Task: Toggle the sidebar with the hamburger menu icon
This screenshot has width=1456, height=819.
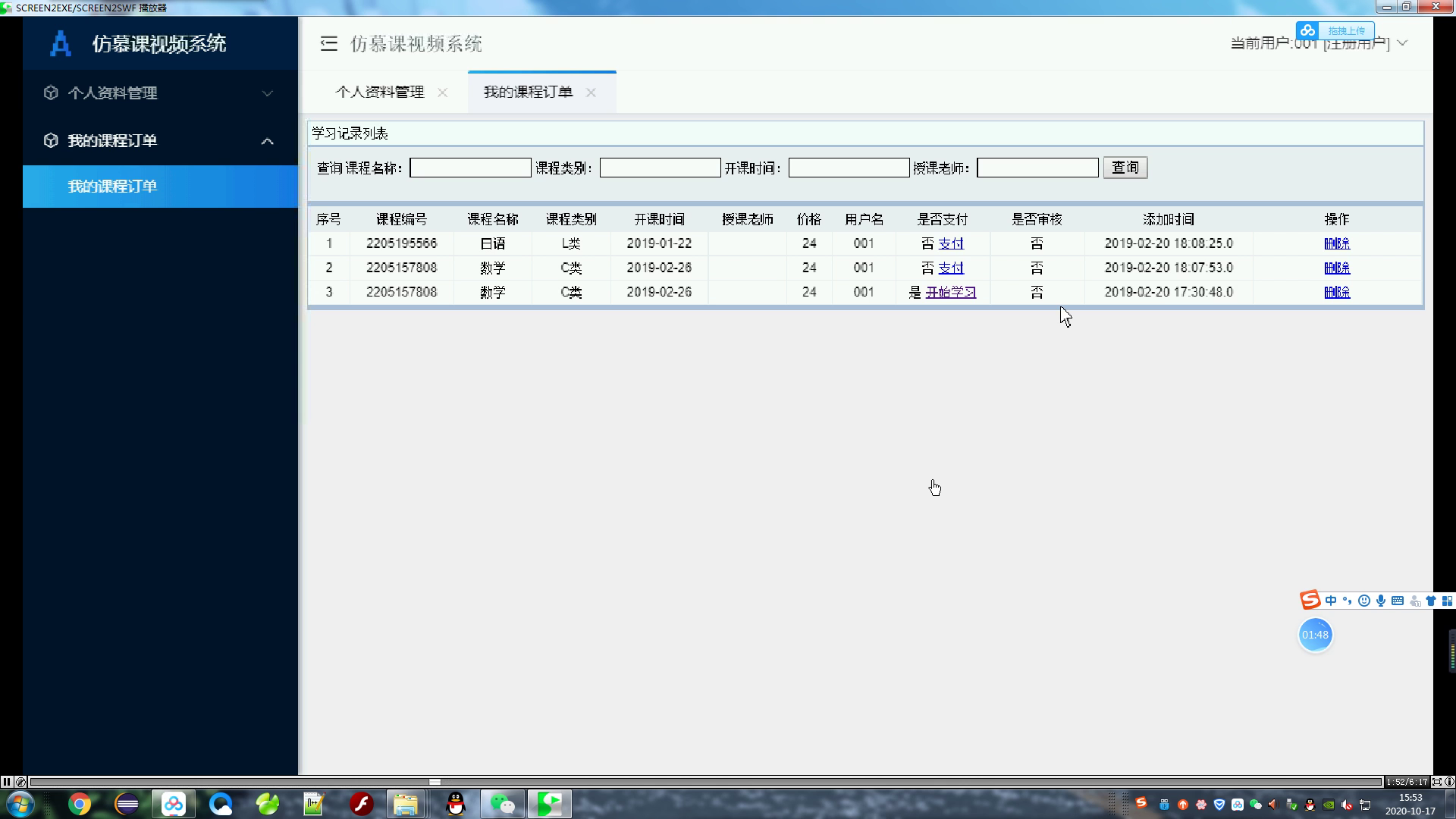Action: click(x=328, y=44)
